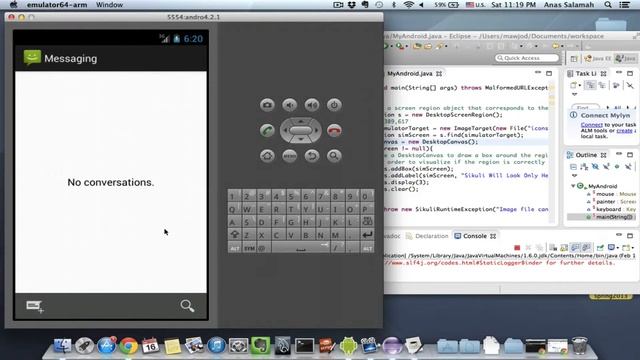Screen dimensions: 640x360
Task: Toggle Categorized view in Task List
Action: click(x=590, y=85)
